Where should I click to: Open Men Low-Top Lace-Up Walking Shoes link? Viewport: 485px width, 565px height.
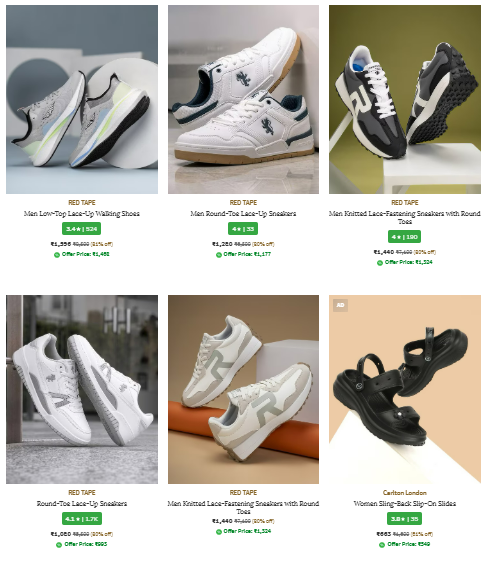point(82,214)
